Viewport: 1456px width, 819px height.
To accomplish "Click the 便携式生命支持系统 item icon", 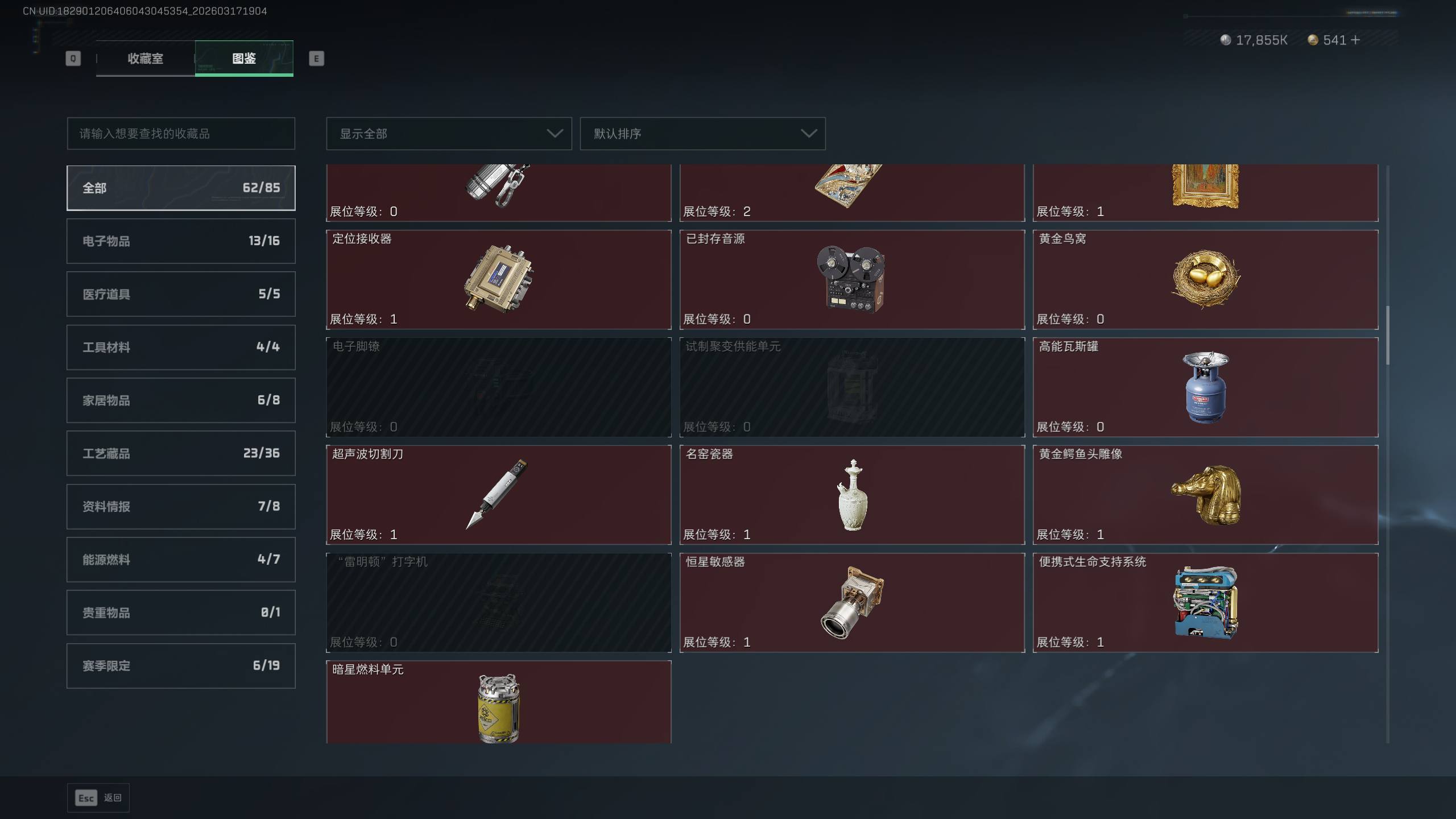I will (1205, 602).
